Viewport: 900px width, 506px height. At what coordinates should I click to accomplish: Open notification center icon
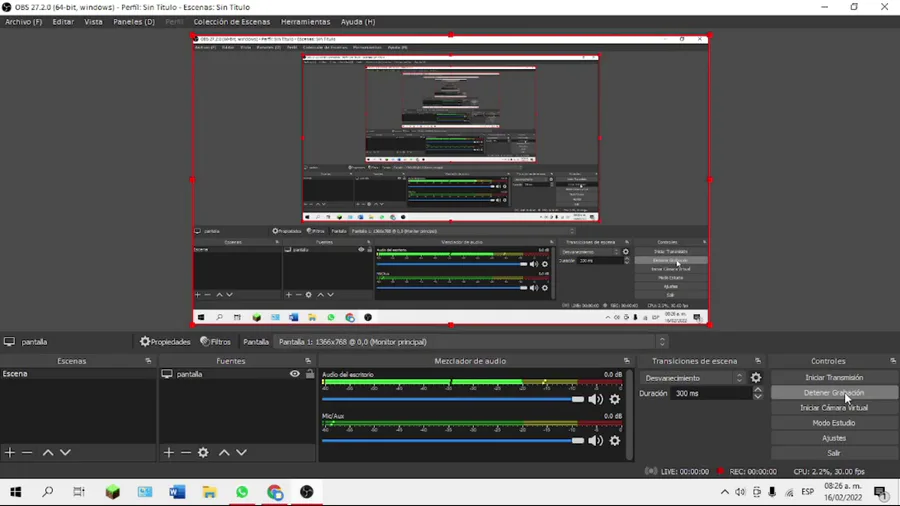(880, 492)
